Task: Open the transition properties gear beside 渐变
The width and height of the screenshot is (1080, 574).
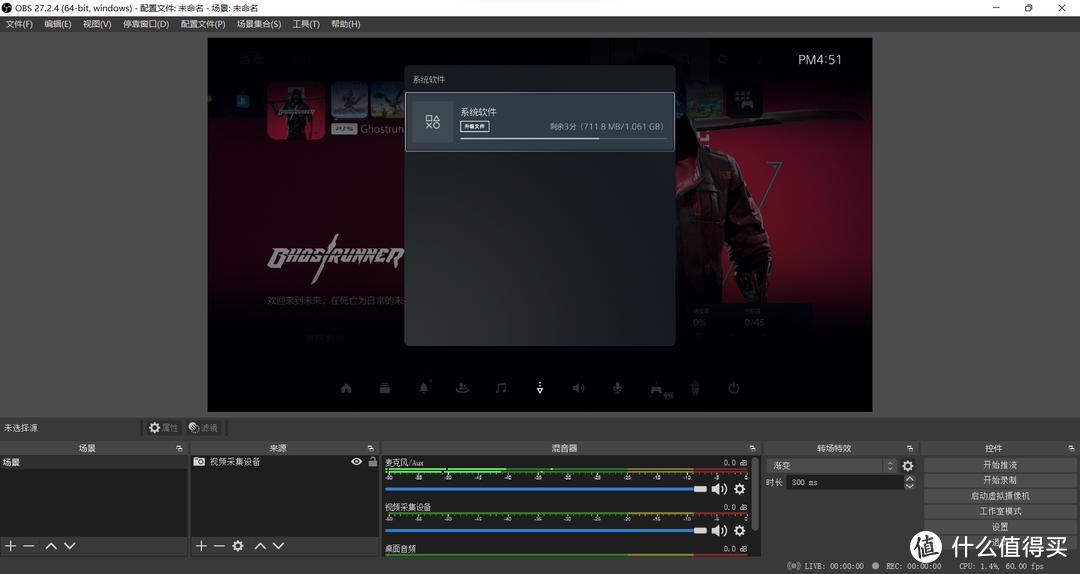Action: [908, 466]
